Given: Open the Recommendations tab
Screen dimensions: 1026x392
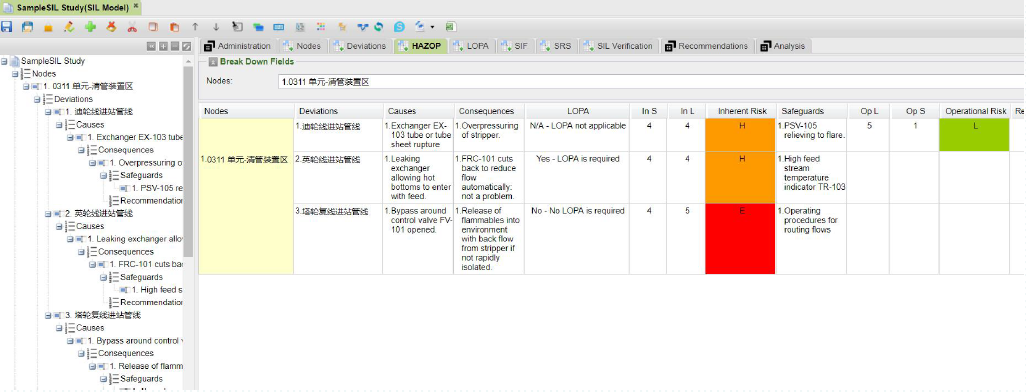Looking at the screenshot, I should [706, 46].
